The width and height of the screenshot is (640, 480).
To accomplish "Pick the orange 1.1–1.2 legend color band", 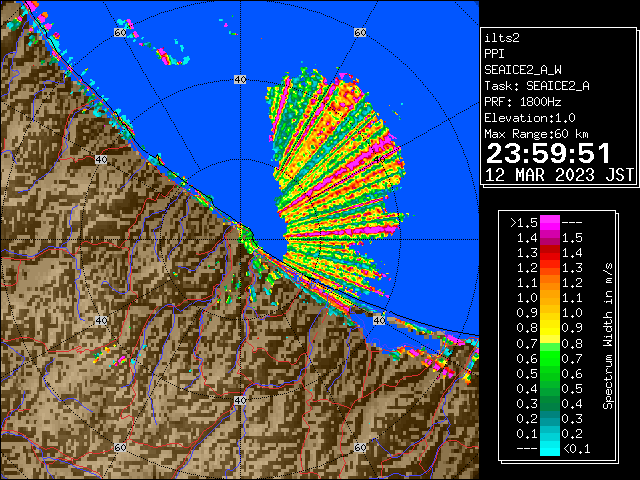I will click(x=550, y=283).
